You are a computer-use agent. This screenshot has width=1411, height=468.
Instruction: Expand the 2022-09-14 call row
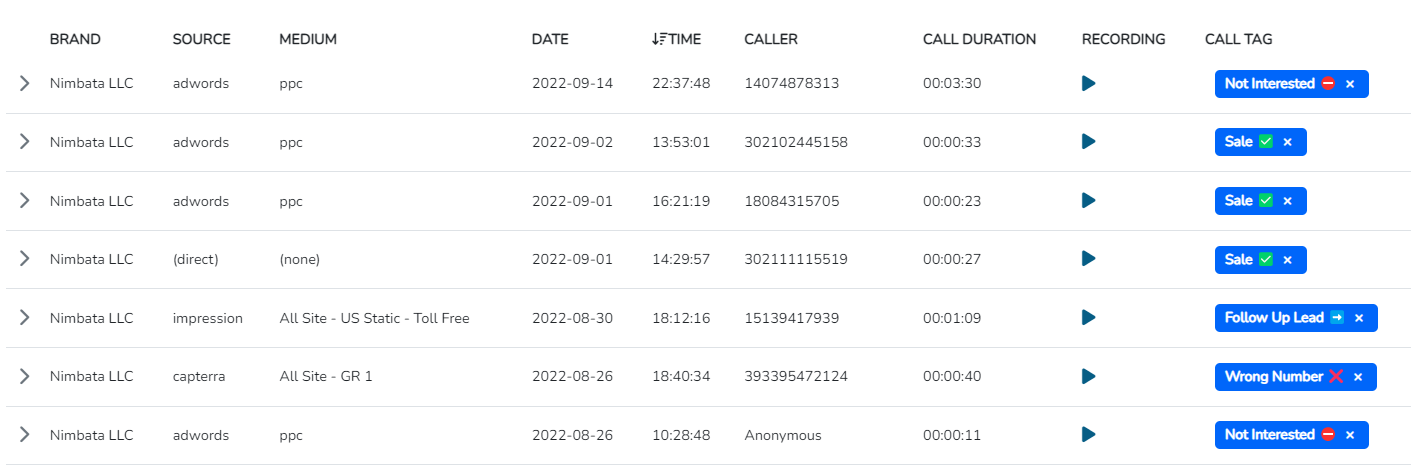(24, 83)
